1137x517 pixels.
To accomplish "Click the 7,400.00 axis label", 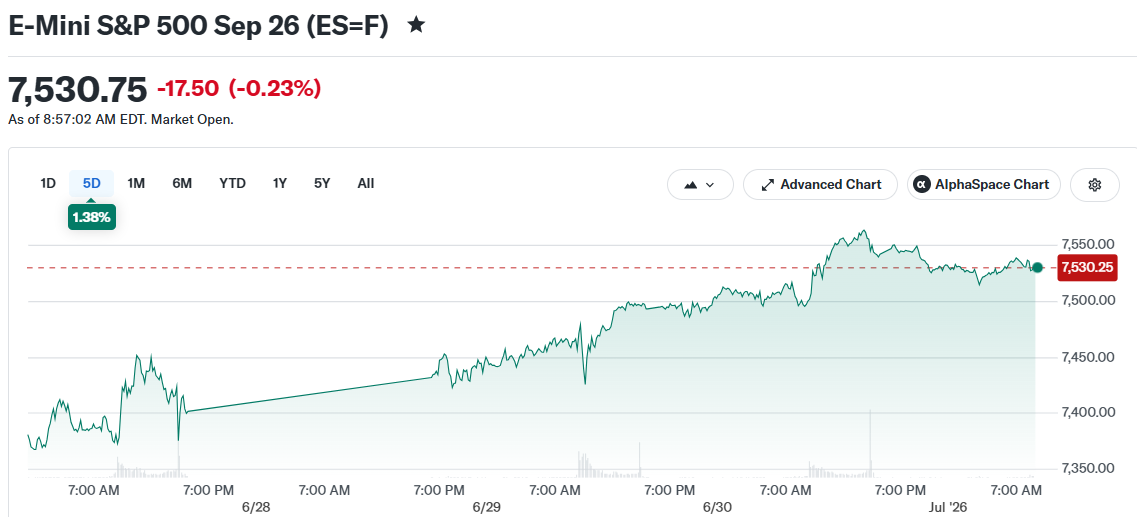I will pyautogui.click(x=1088, y=413).
